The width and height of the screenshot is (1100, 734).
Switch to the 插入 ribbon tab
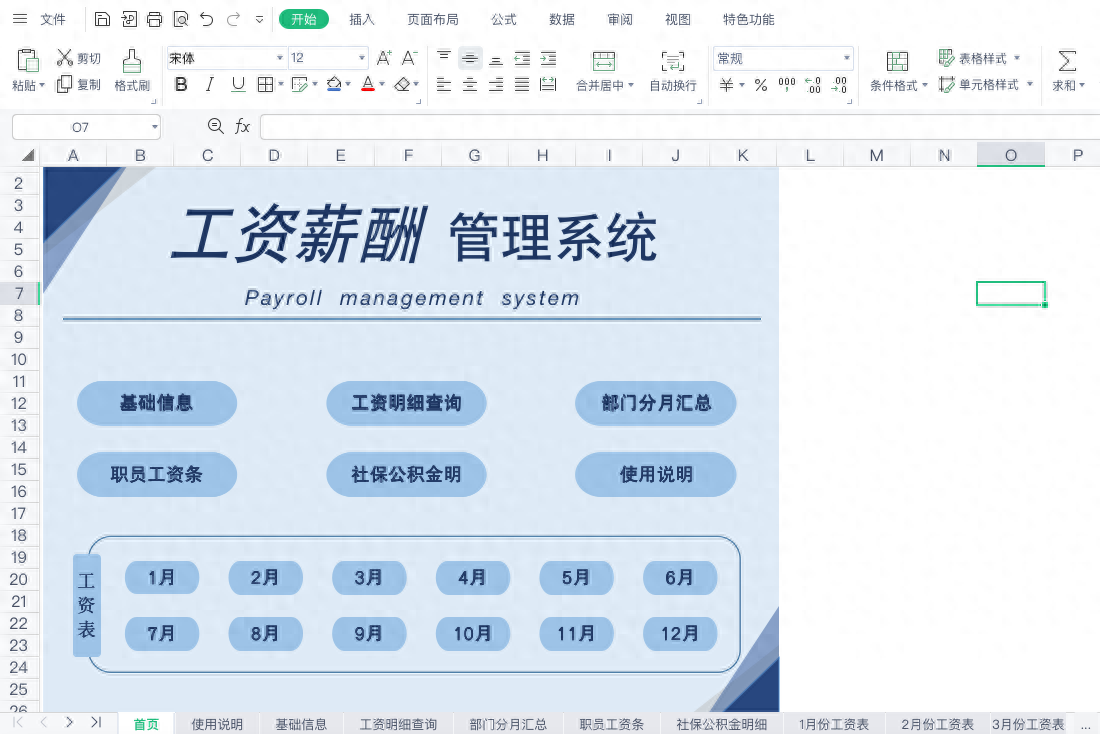[362, 19]
